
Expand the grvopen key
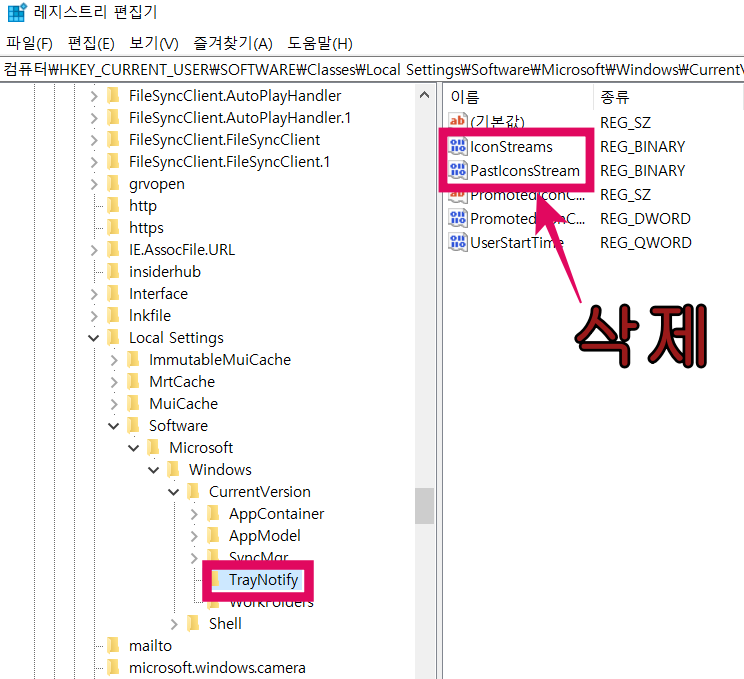(94, 184)
